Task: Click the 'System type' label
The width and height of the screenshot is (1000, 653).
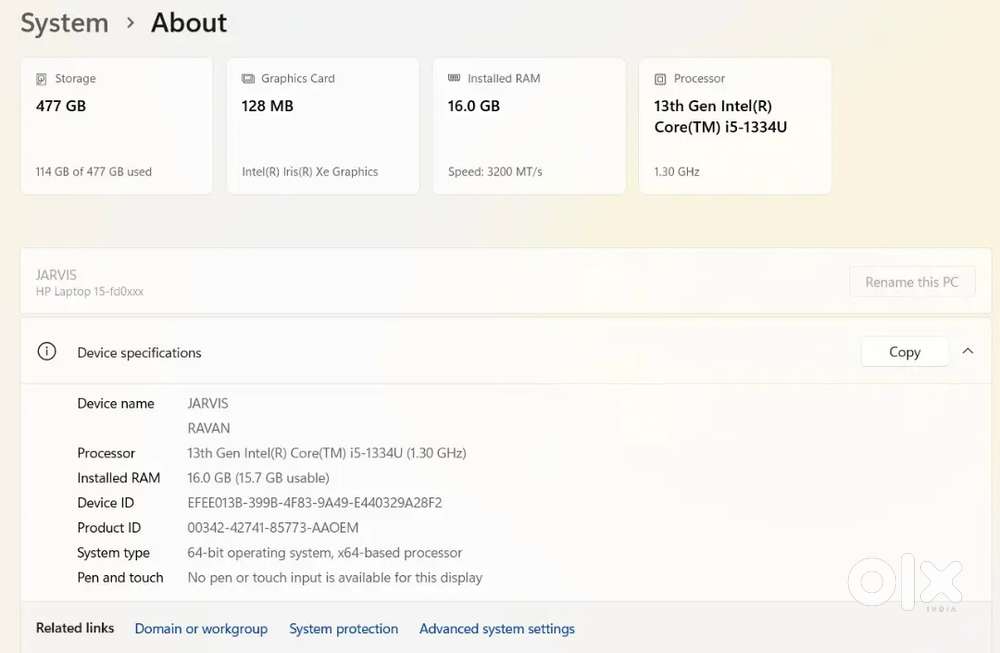Action: 114,553
